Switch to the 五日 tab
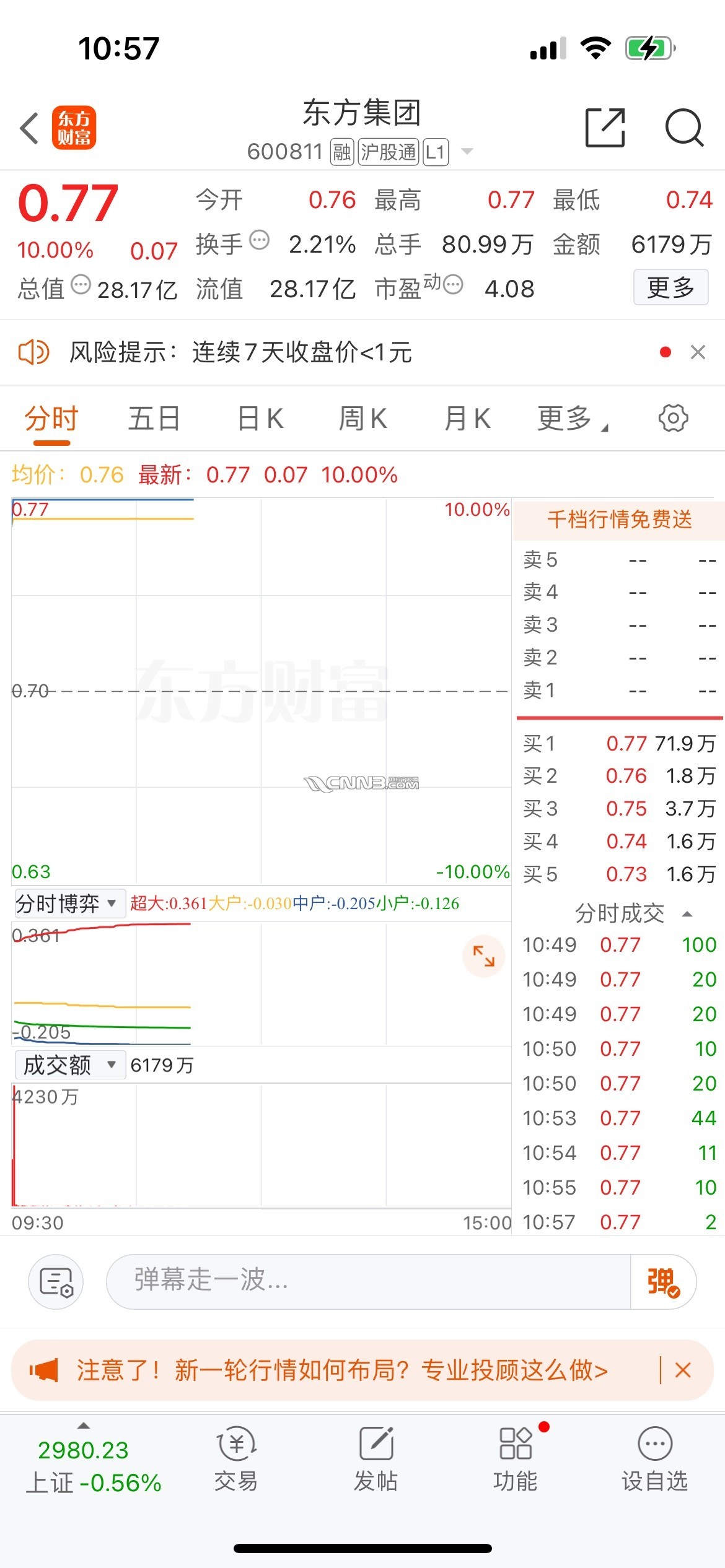 click(x=154, y=419)
